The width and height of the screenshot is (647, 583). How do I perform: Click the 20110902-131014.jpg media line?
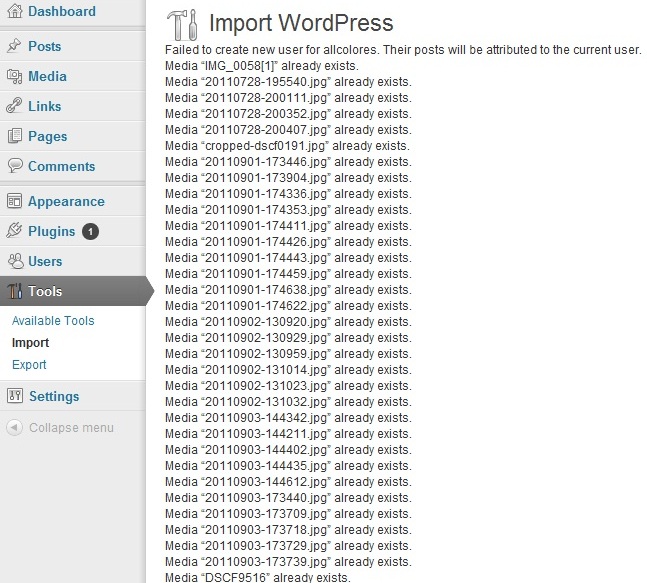click(288, 370)
